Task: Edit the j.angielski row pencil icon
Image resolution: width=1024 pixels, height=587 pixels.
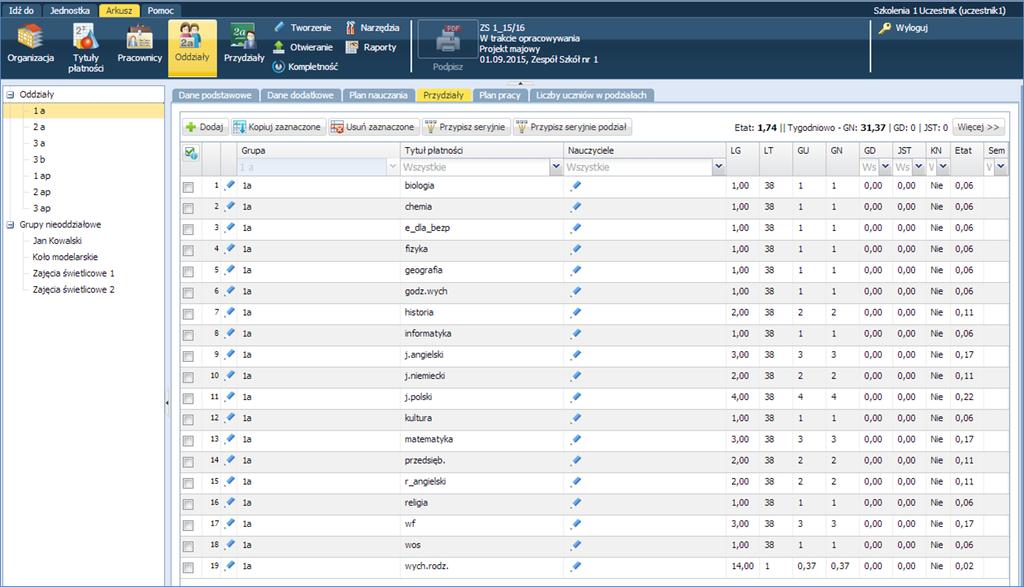Action: [230, 355]
